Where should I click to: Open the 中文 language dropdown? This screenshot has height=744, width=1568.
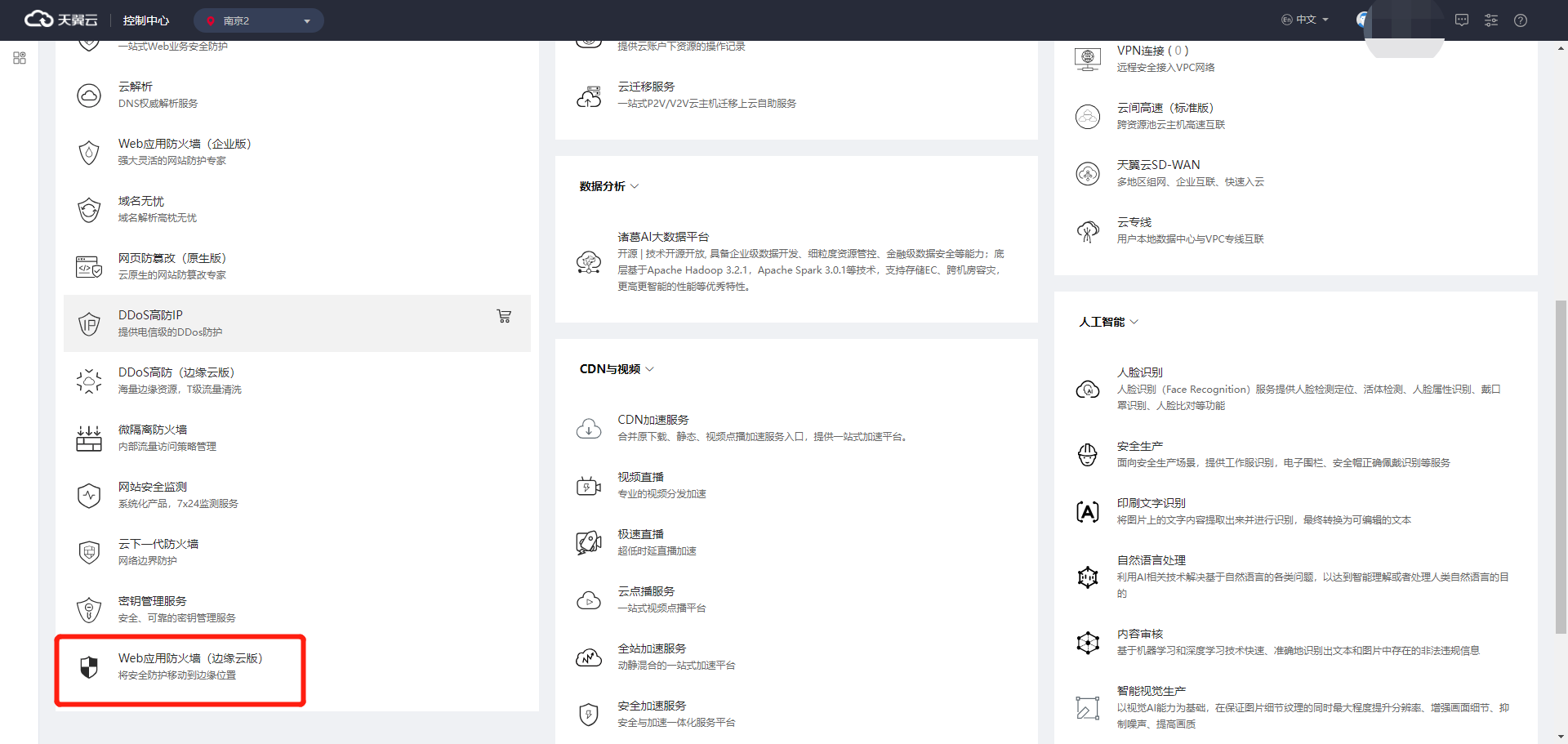[x=1305, y=20]
